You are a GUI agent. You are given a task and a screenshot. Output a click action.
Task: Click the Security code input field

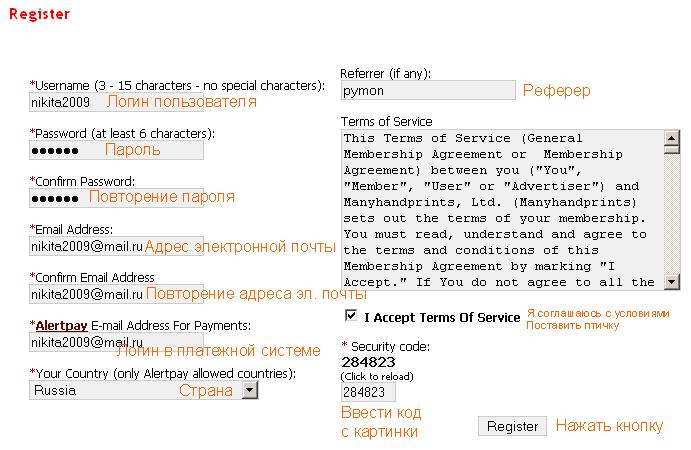pos(368,392)
